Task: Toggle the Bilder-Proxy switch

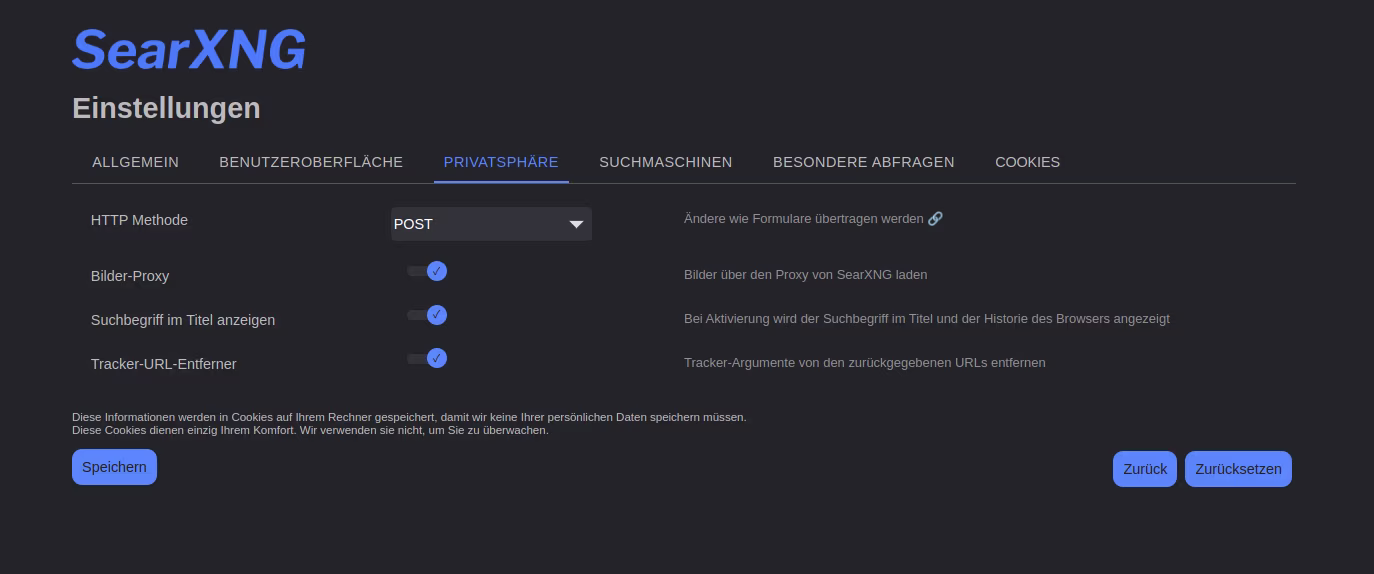Action: coord(427,271)
